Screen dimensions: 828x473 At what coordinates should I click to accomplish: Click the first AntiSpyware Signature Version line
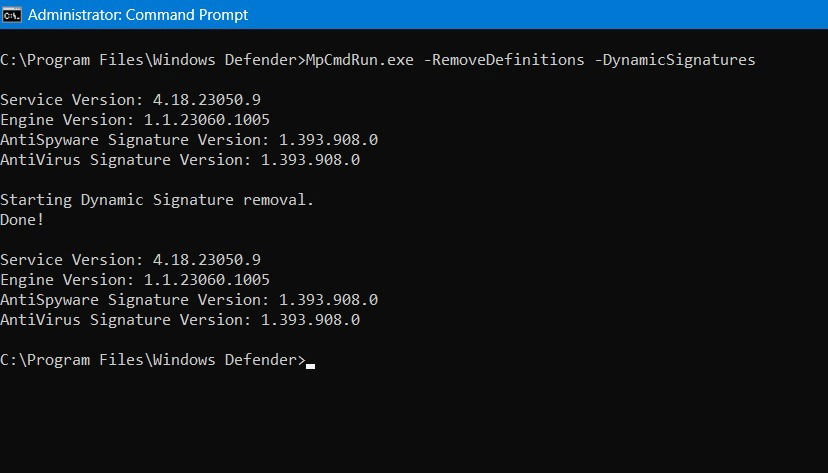[x=189, y=140]
